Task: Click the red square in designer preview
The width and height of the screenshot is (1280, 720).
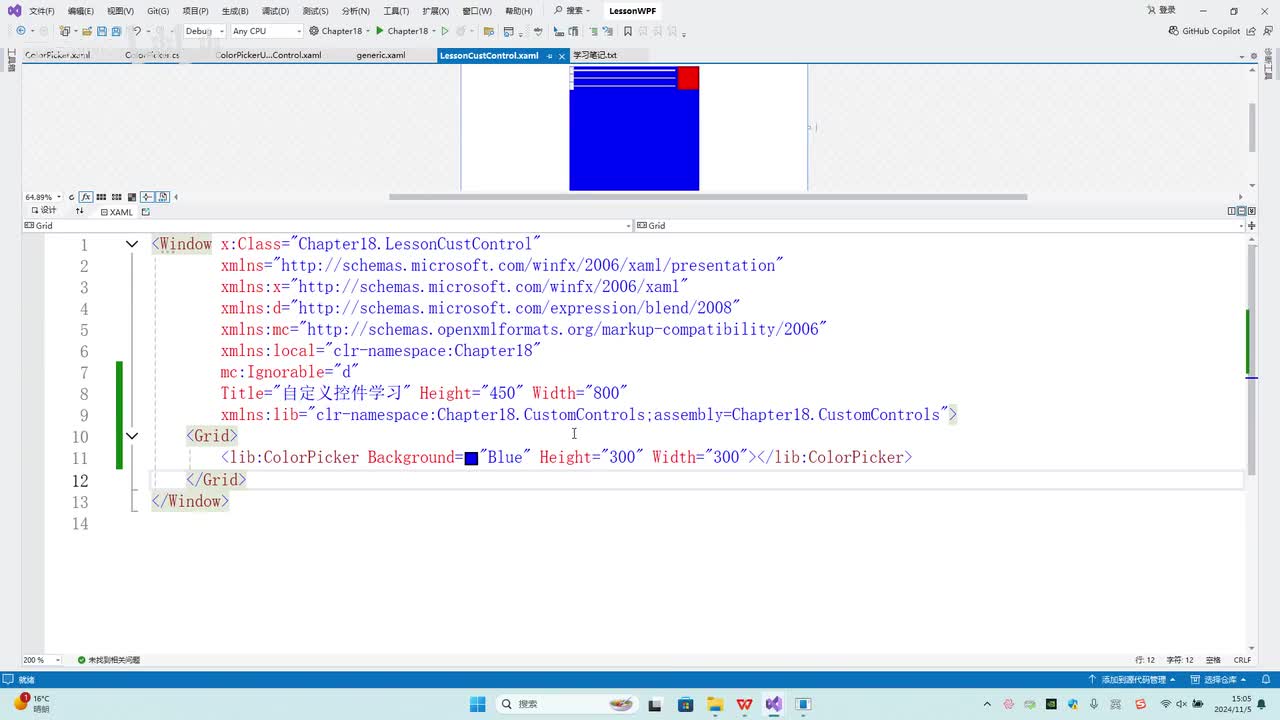Action: pos(688,78)
